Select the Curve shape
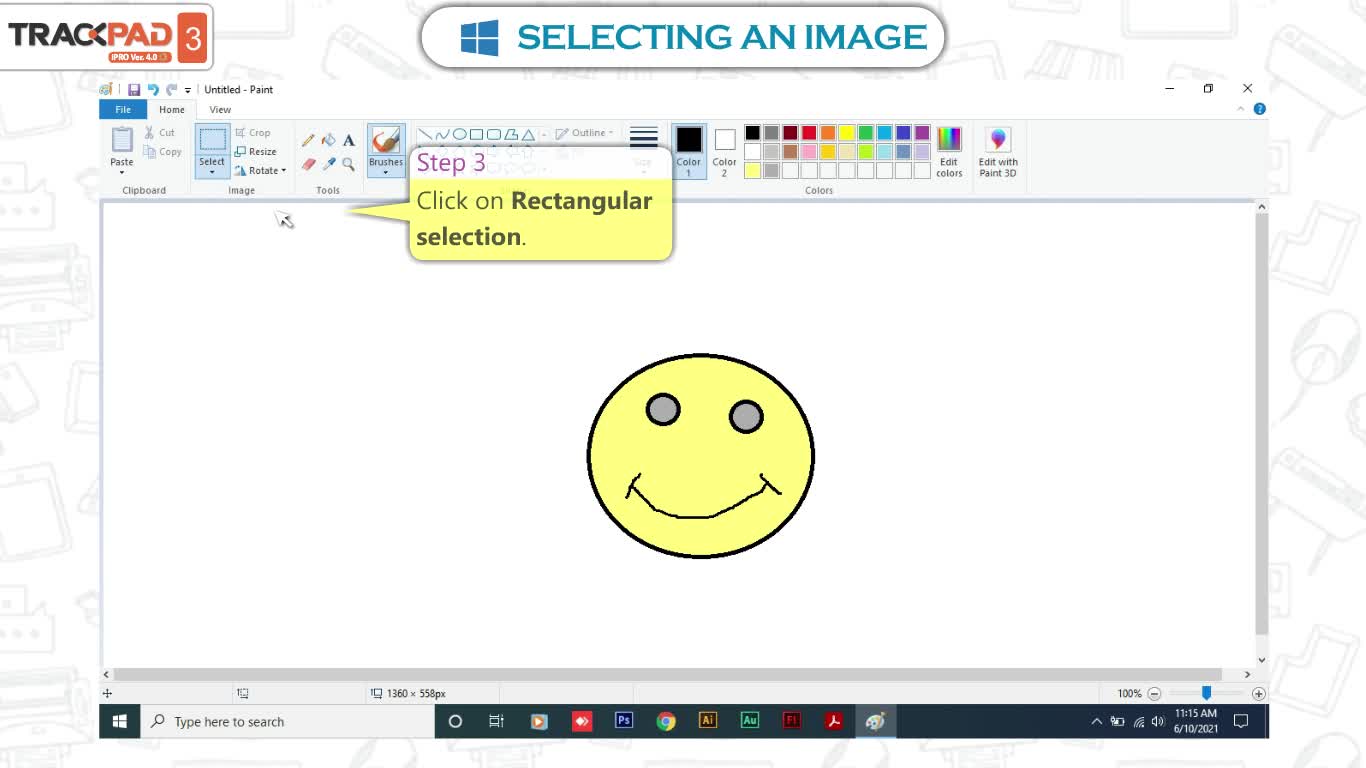1366x768 pixels. click(442, 134)
